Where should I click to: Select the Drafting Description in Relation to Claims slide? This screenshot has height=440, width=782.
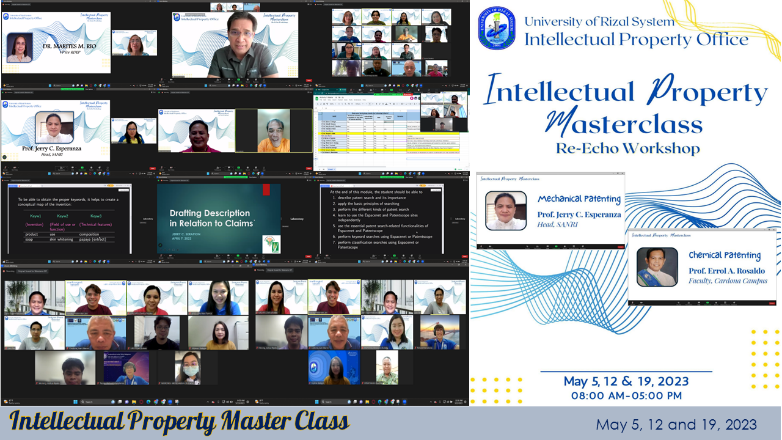coord(219,219)
